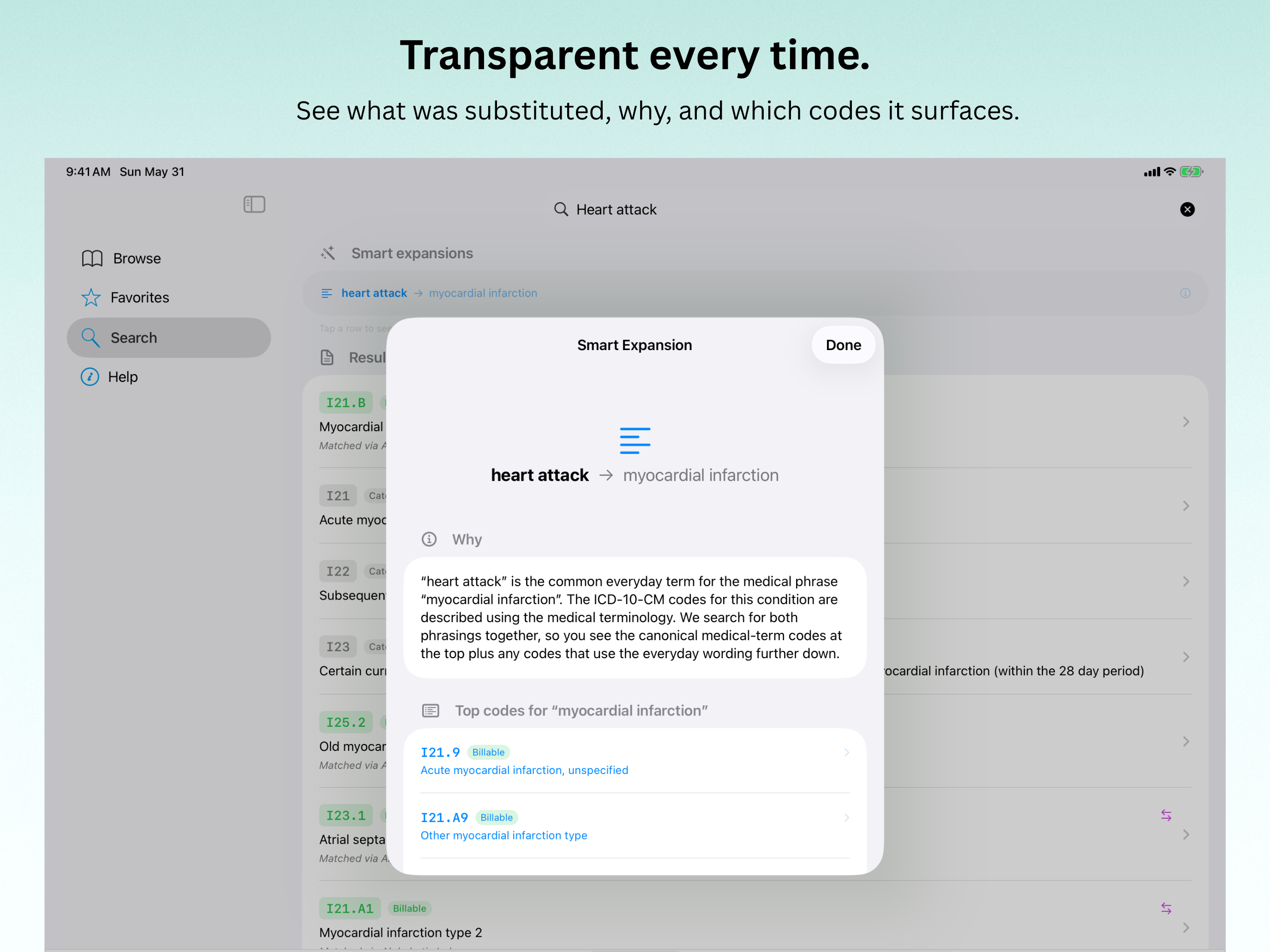Image resolution: width=1270 pixels, height=952 pixels.
Task: Open code I21.9 in Top codes
Action: [635, 761]
